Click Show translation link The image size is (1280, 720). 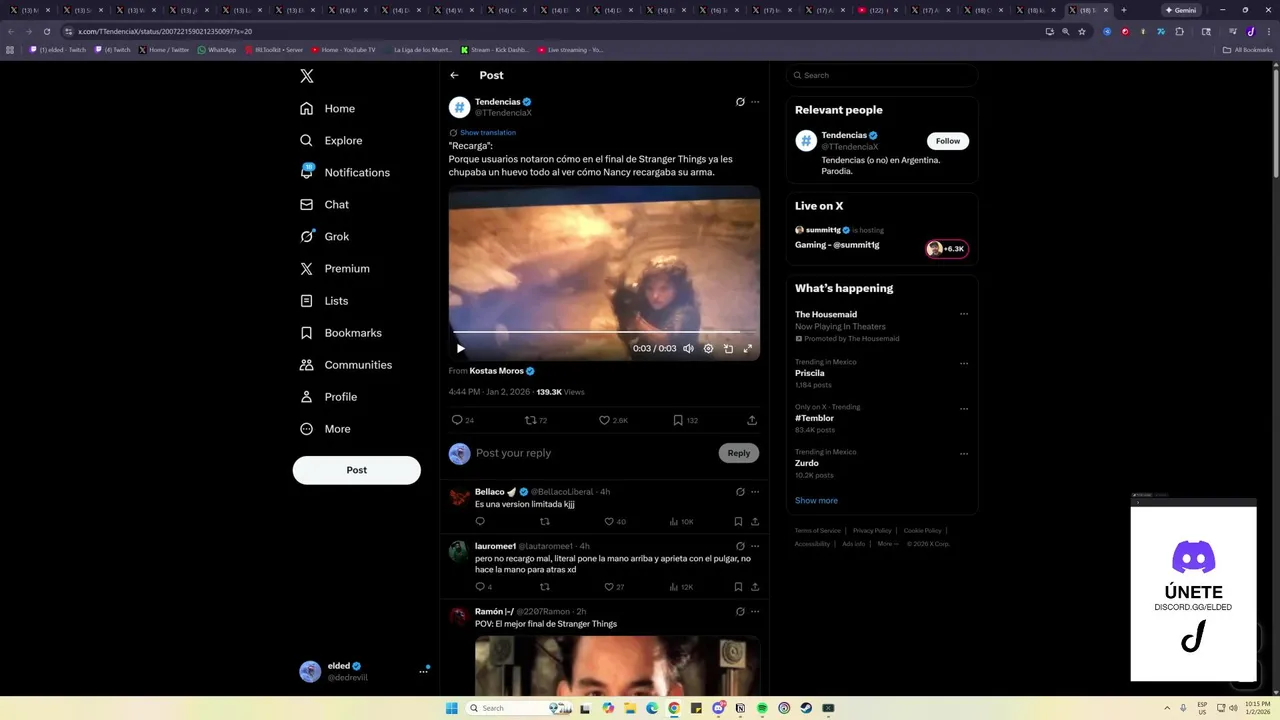(488, 132)
